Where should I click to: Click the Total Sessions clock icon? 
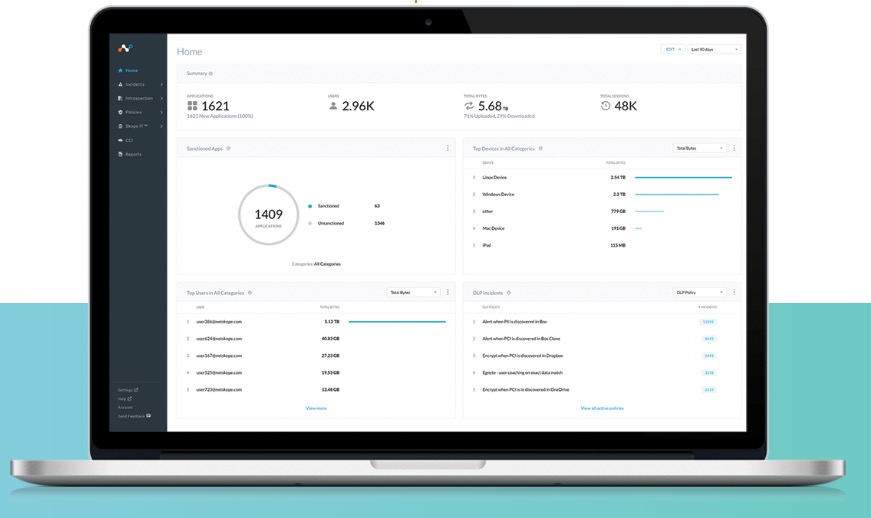pyautogui.click(x=605, y=105)
